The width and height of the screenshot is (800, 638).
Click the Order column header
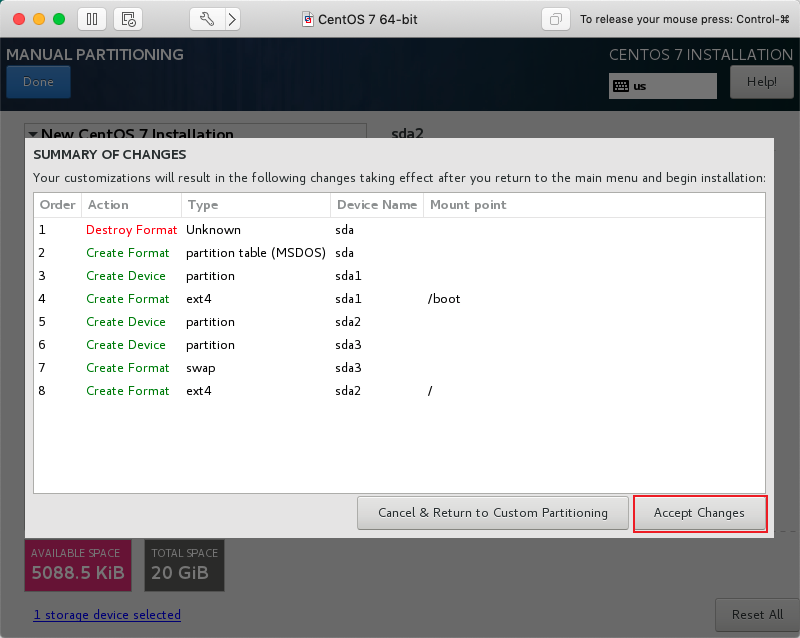pyautogui.click(x=58, y=205)
